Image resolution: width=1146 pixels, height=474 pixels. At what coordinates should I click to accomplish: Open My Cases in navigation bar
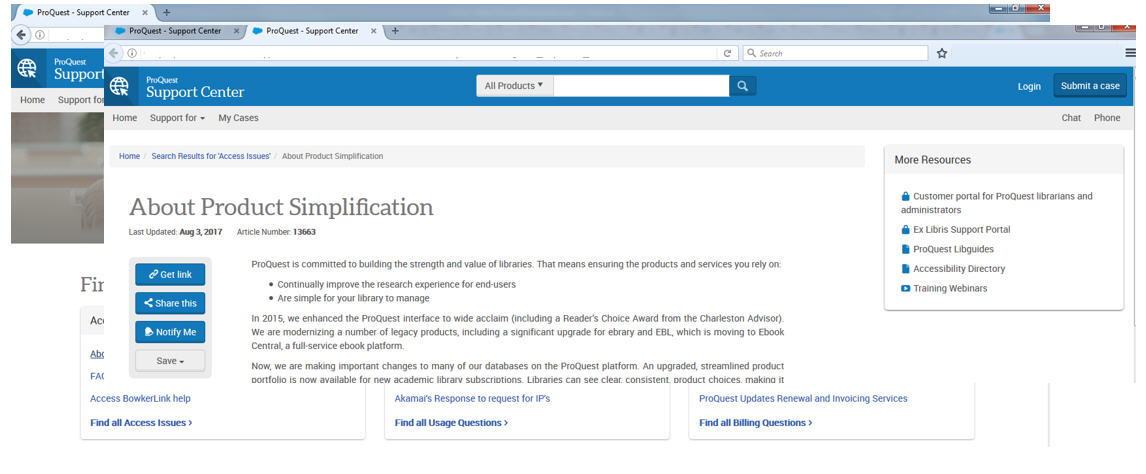click(x=238, y=118)
